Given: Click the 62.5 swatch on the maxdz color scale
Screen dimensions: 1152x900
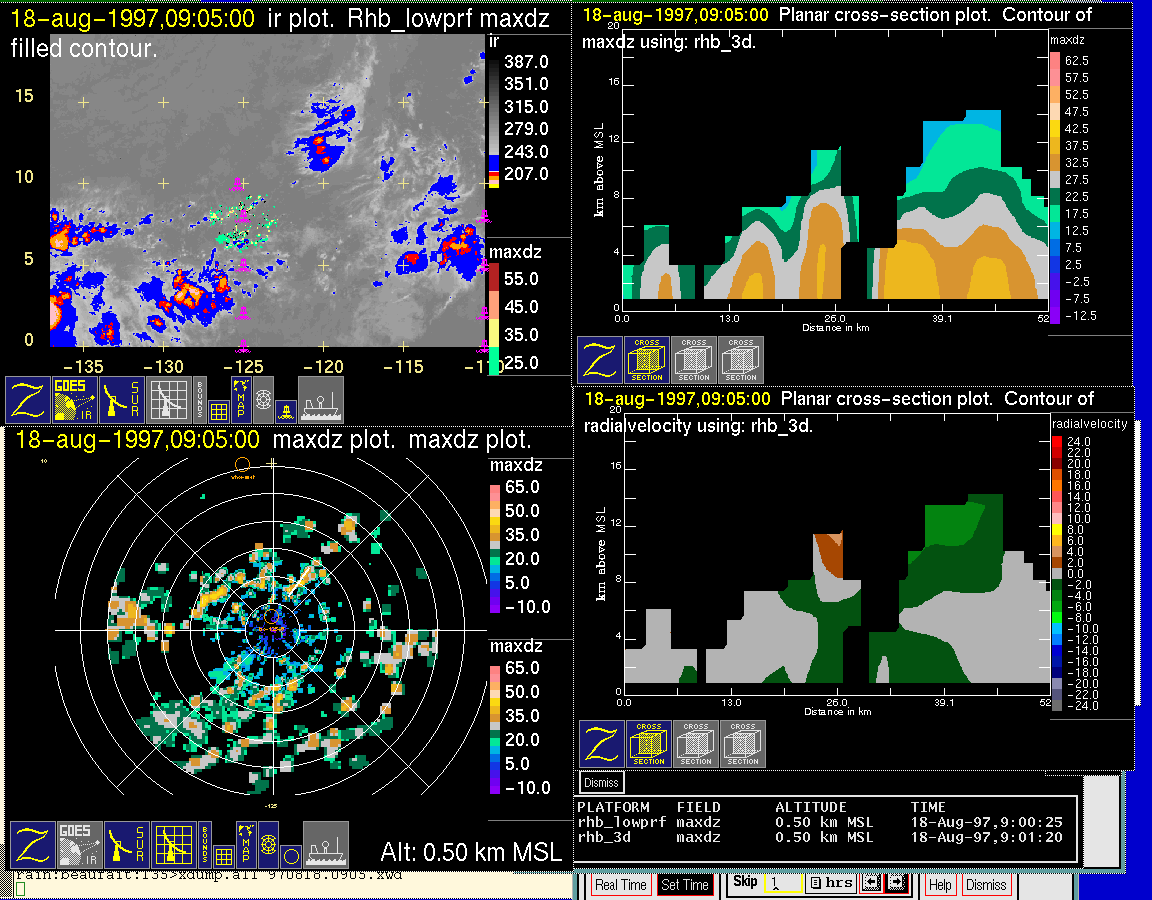Looking at the screenshot, I should [1054, 61].
